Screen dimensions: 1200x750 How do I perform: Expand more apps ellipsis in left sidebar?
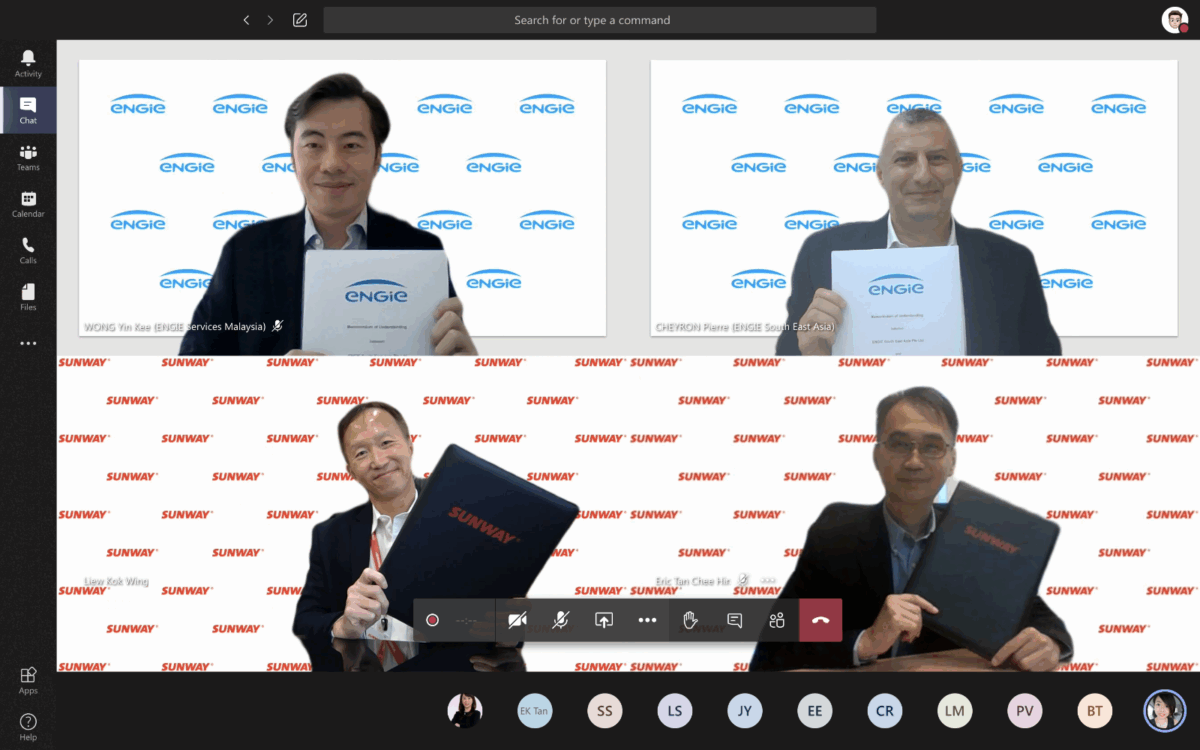(x=28, y=343)
